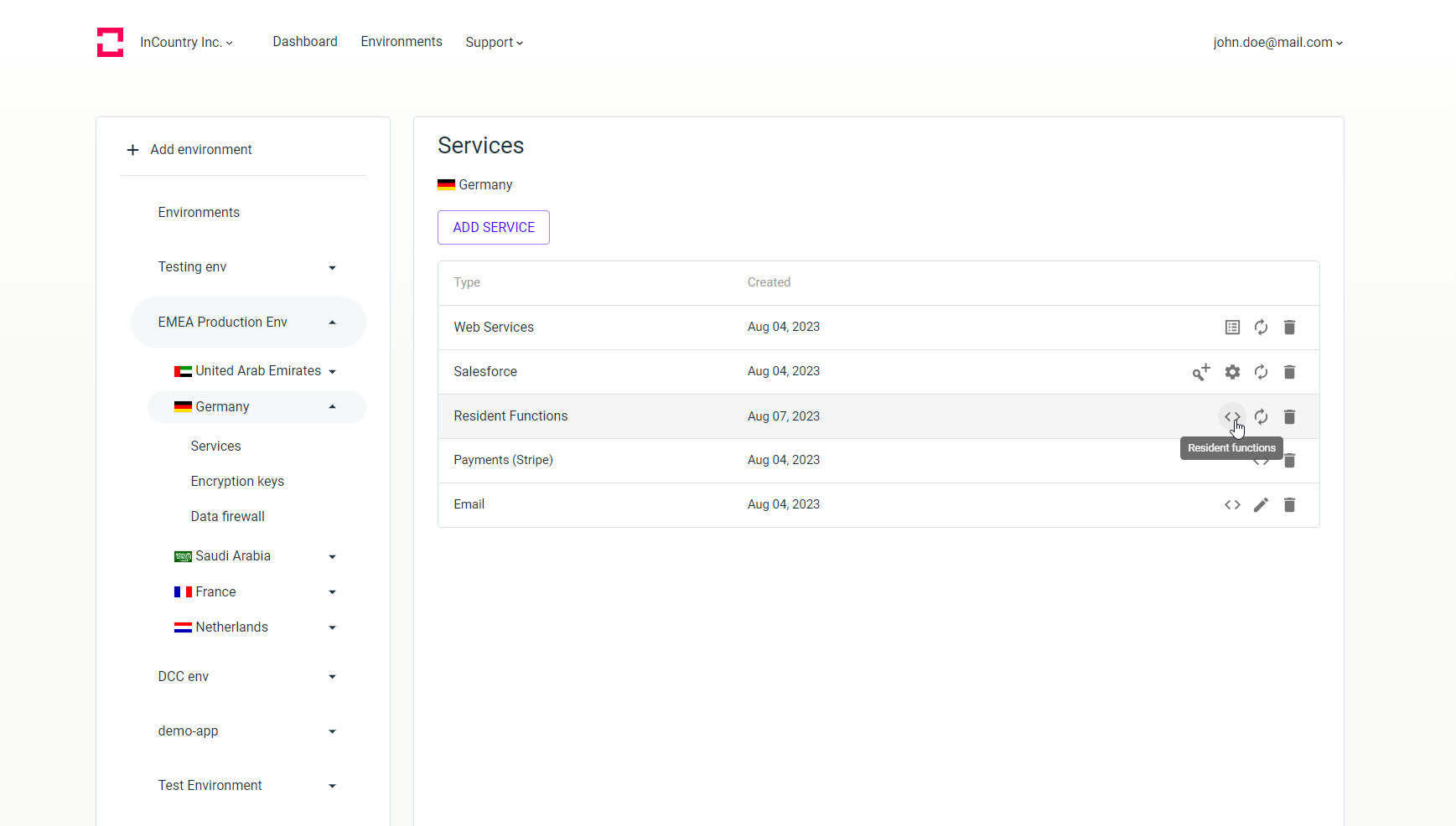Image resolution: width=1456 pixels, height=826 pixels.
Task: Click the InCountry logo icon
Action: tap(110, 43)
